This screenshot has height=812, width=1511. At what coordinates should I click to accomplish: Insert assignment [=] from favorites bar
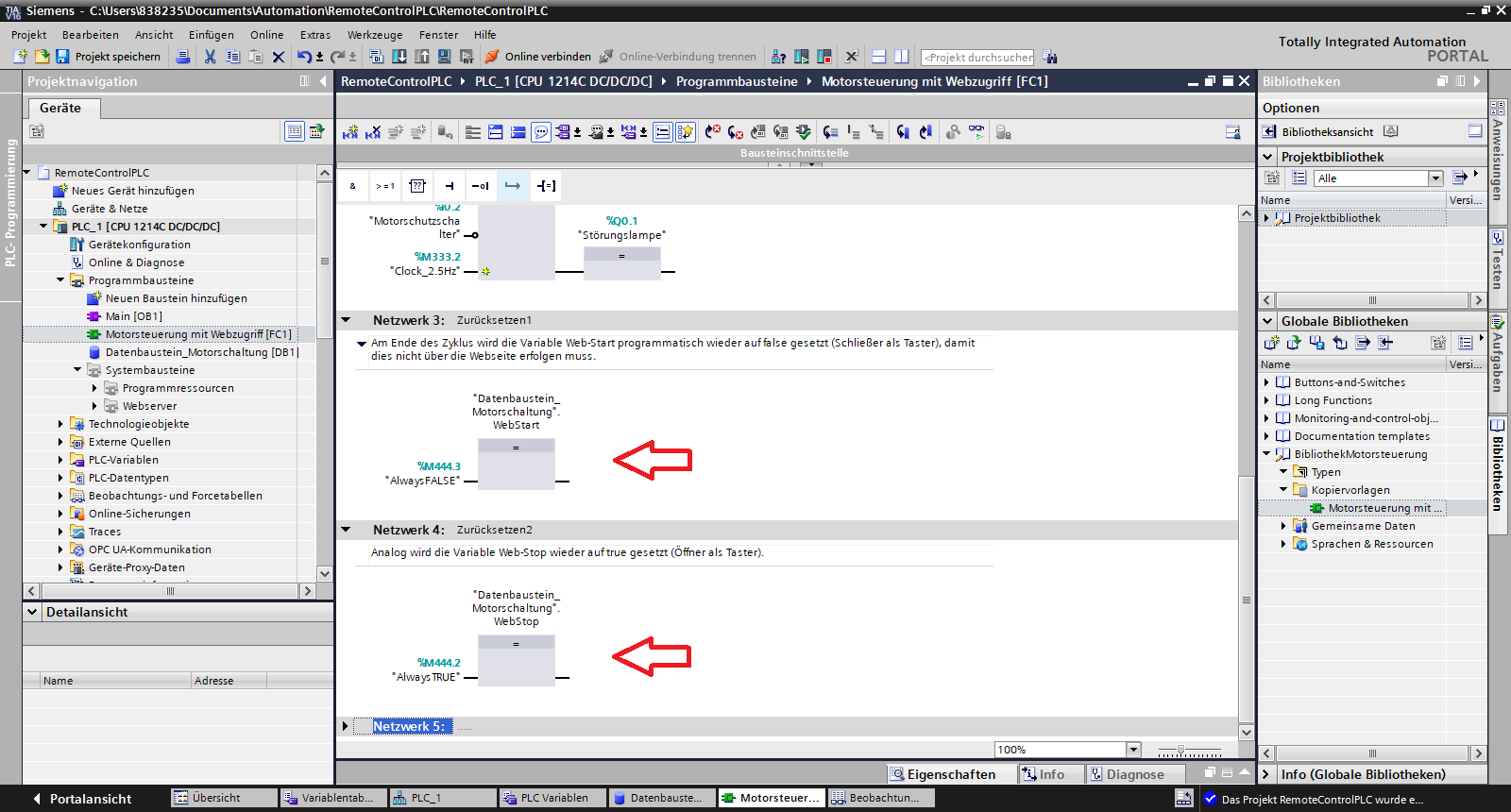[x=546, y=186]
